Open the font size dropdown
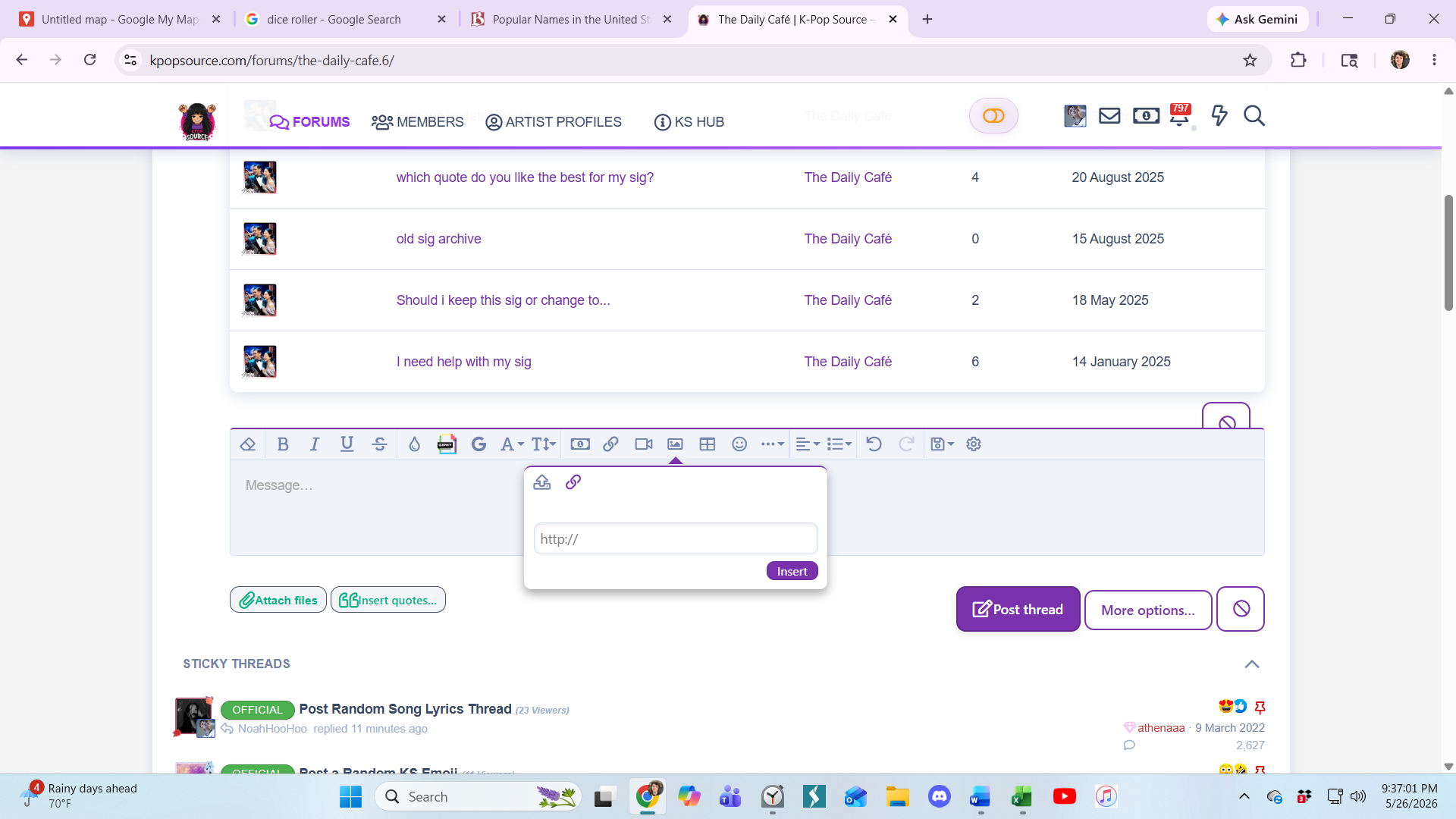The image size is (1456, 819). (544, 444)
